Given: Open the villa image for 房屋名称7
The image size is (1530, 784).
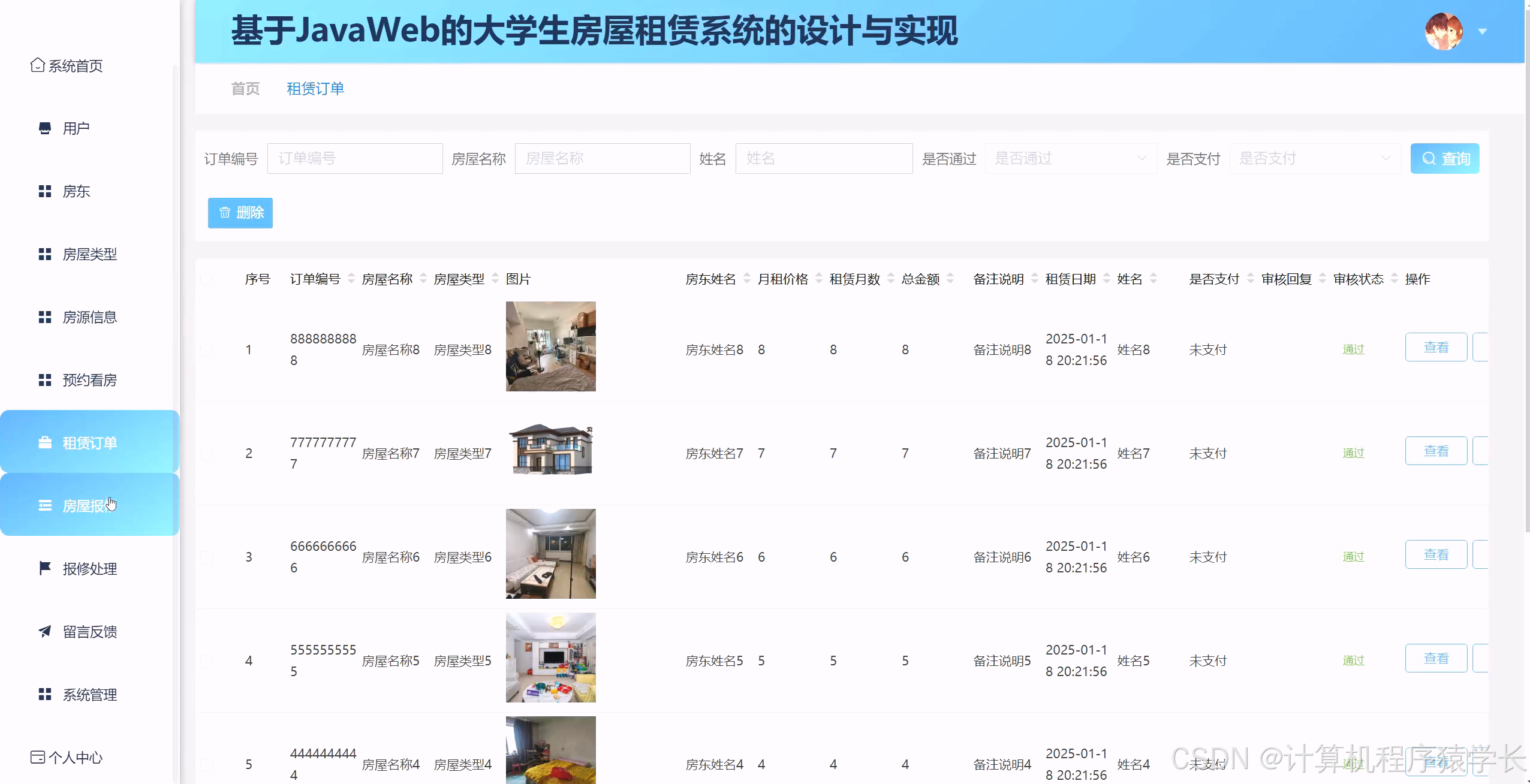Looking at the screenshot, I should click(x=551, y=450).
